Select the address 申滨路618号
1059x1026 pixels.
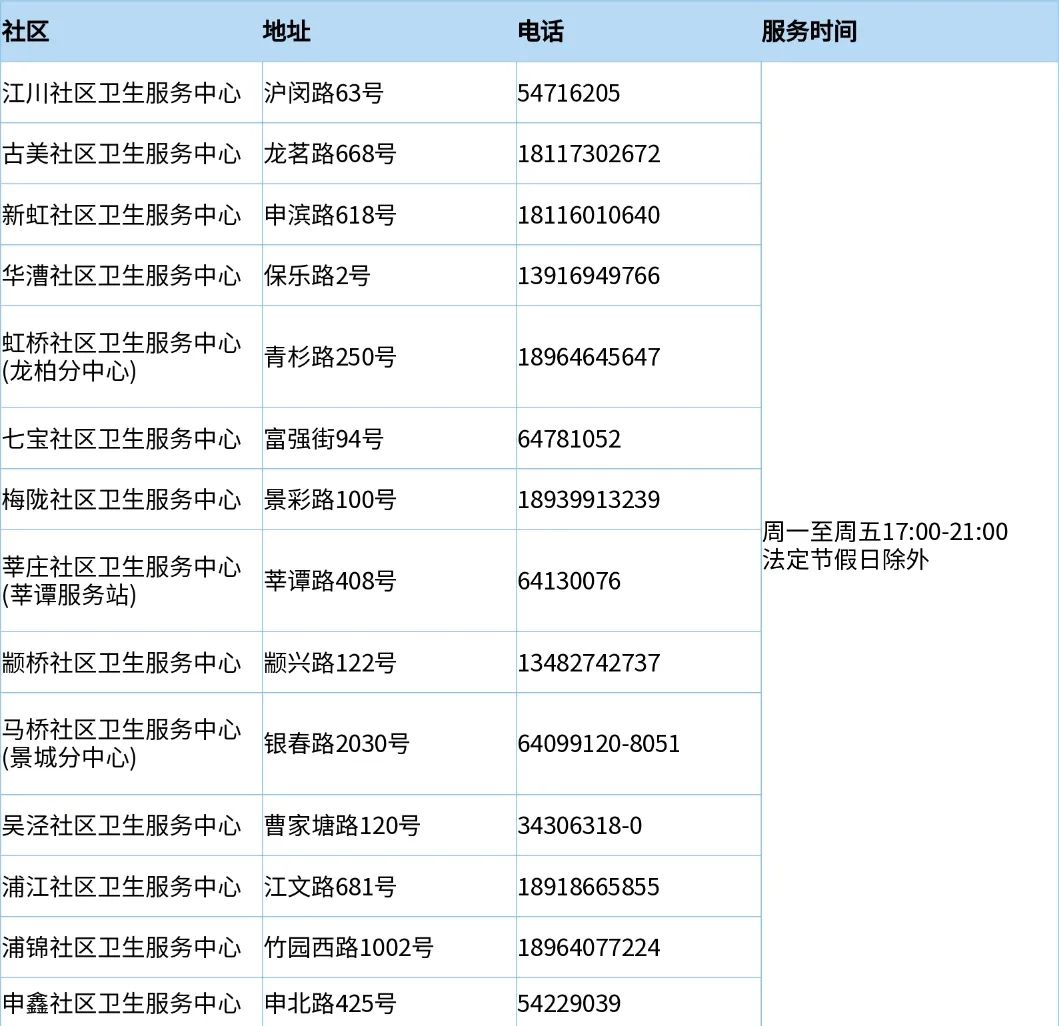click(x=330, y=215)
